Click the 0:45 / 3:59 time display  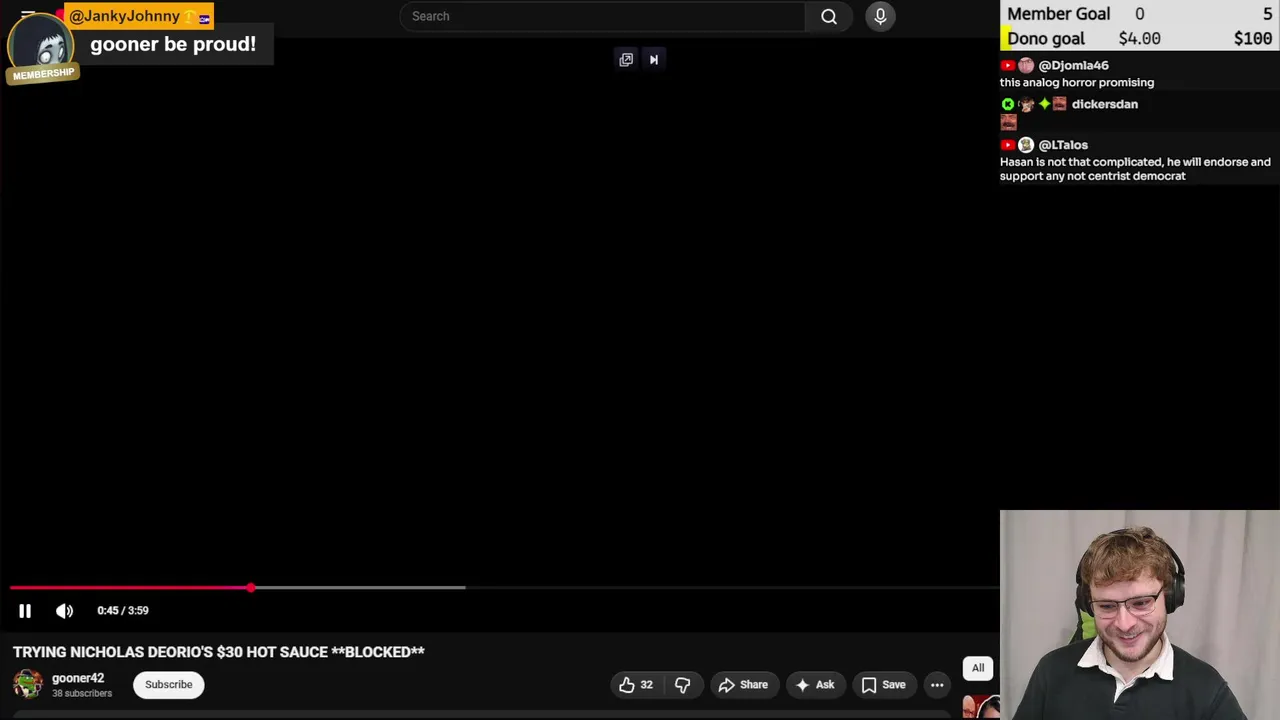click(x=123, y=611)
